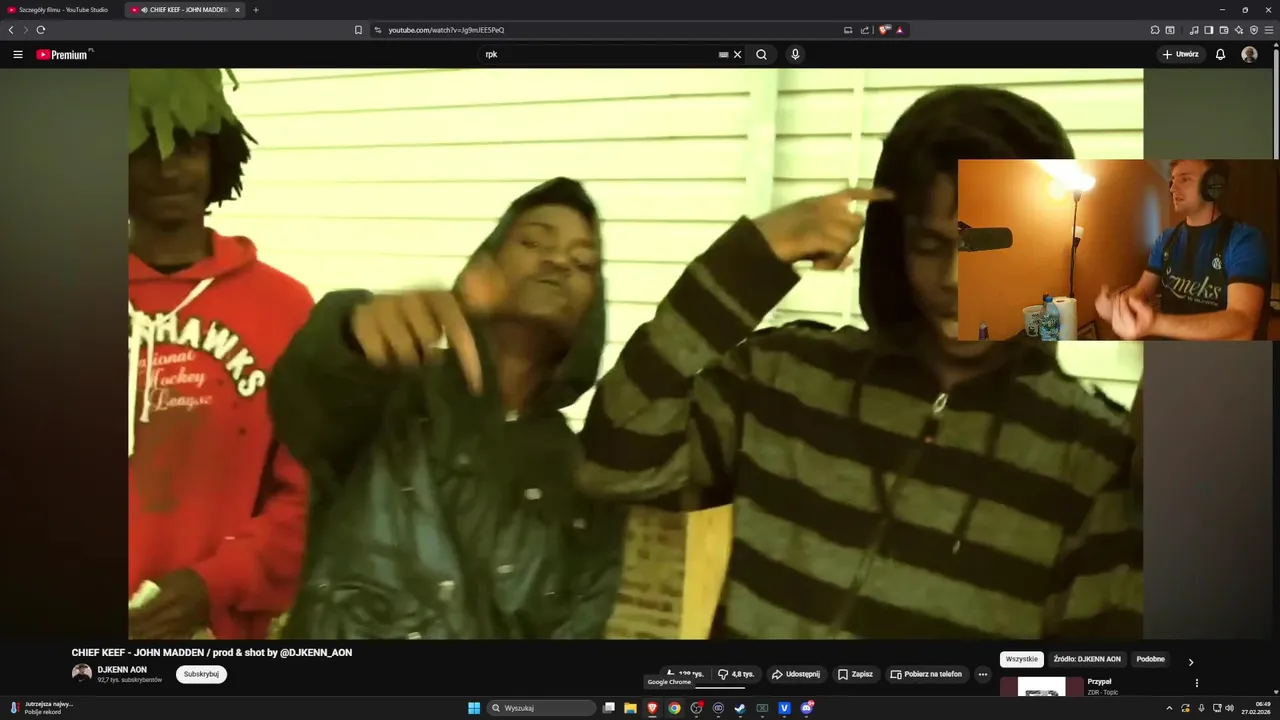Open the browser main menu
The width and height of the screenshot is (1280, 720).
pyautogui.click(x=1269, y=30)
